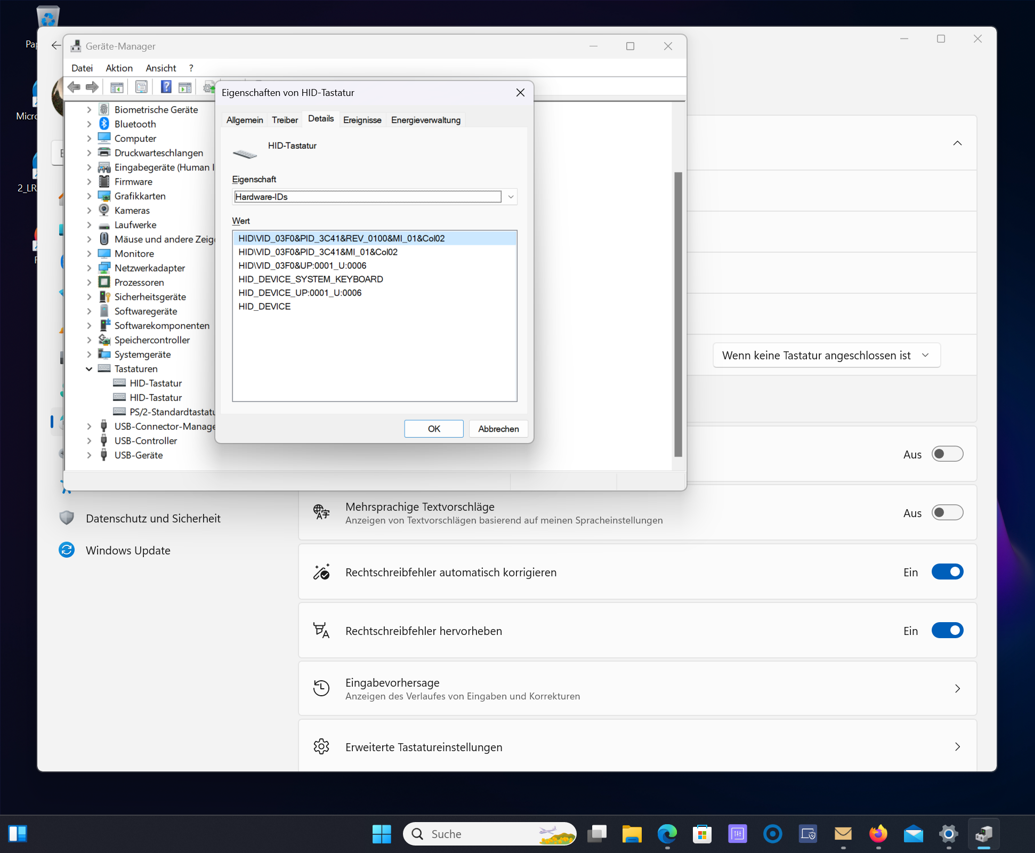Select Softwarekomponenten in the device tree

tap(162, 325)
